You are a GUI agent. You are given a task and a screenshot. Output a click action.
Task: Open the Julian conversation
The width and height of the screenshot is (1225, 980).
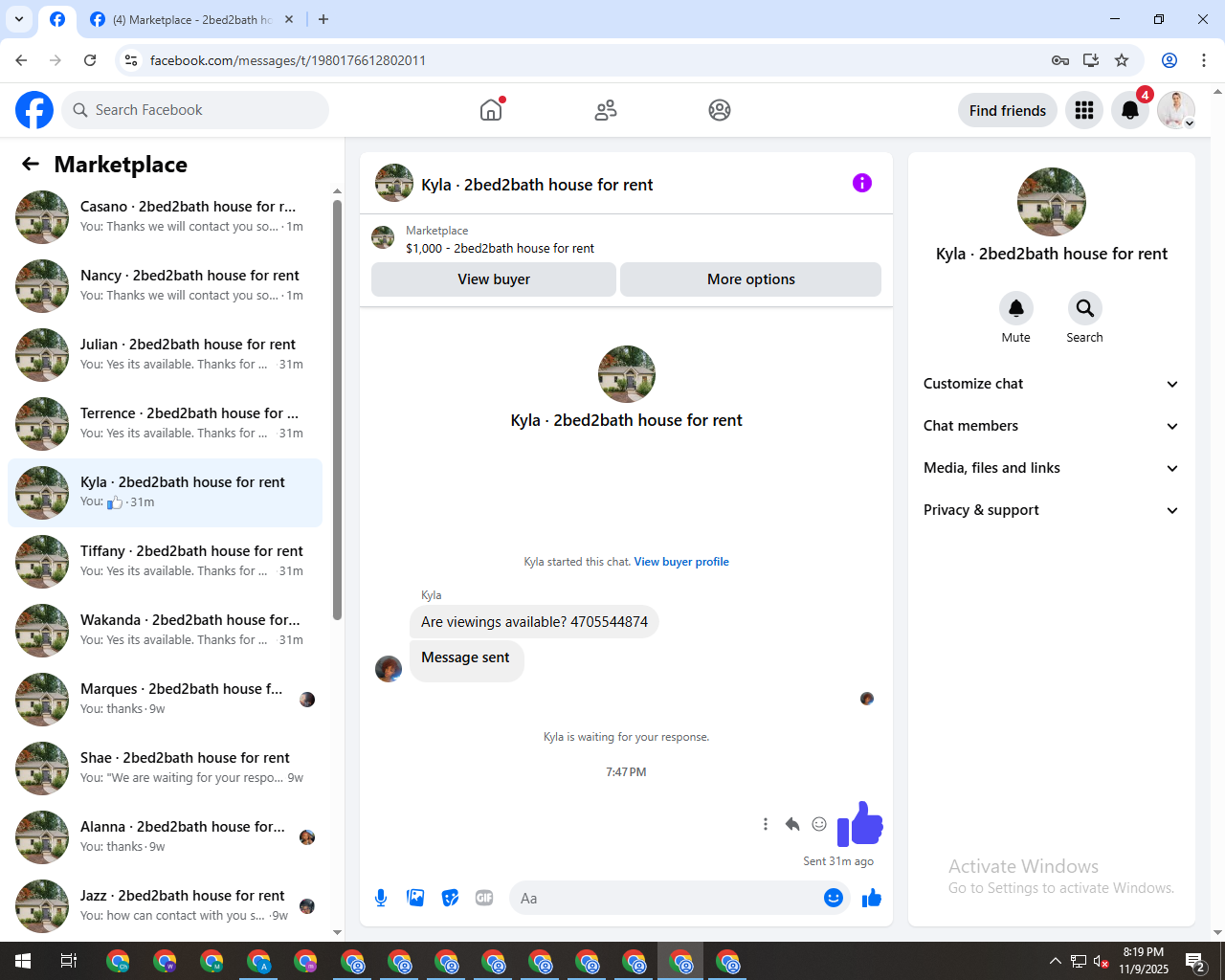point(165,354)
